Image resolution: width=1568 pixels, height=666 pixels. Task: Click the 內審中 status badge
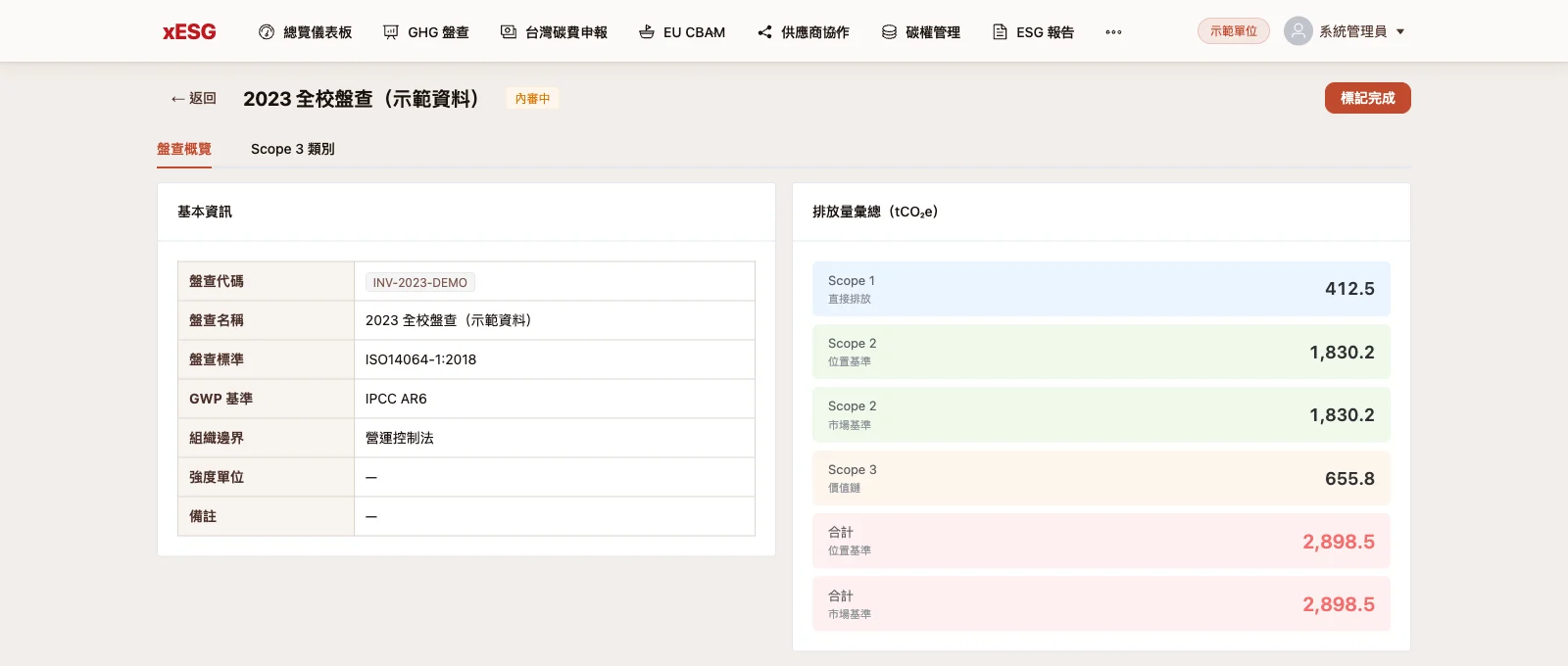pos(533,98)
